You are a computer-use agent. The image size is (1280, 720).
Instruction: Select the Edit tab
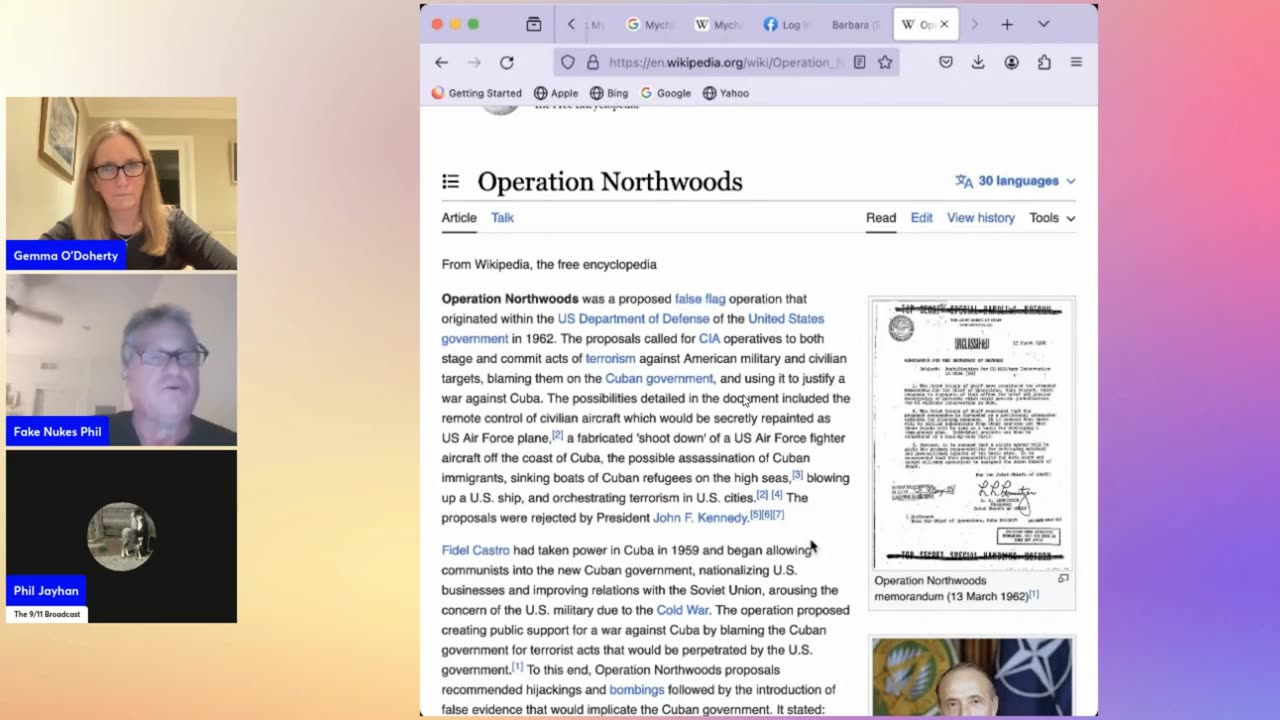coord(921,218)
